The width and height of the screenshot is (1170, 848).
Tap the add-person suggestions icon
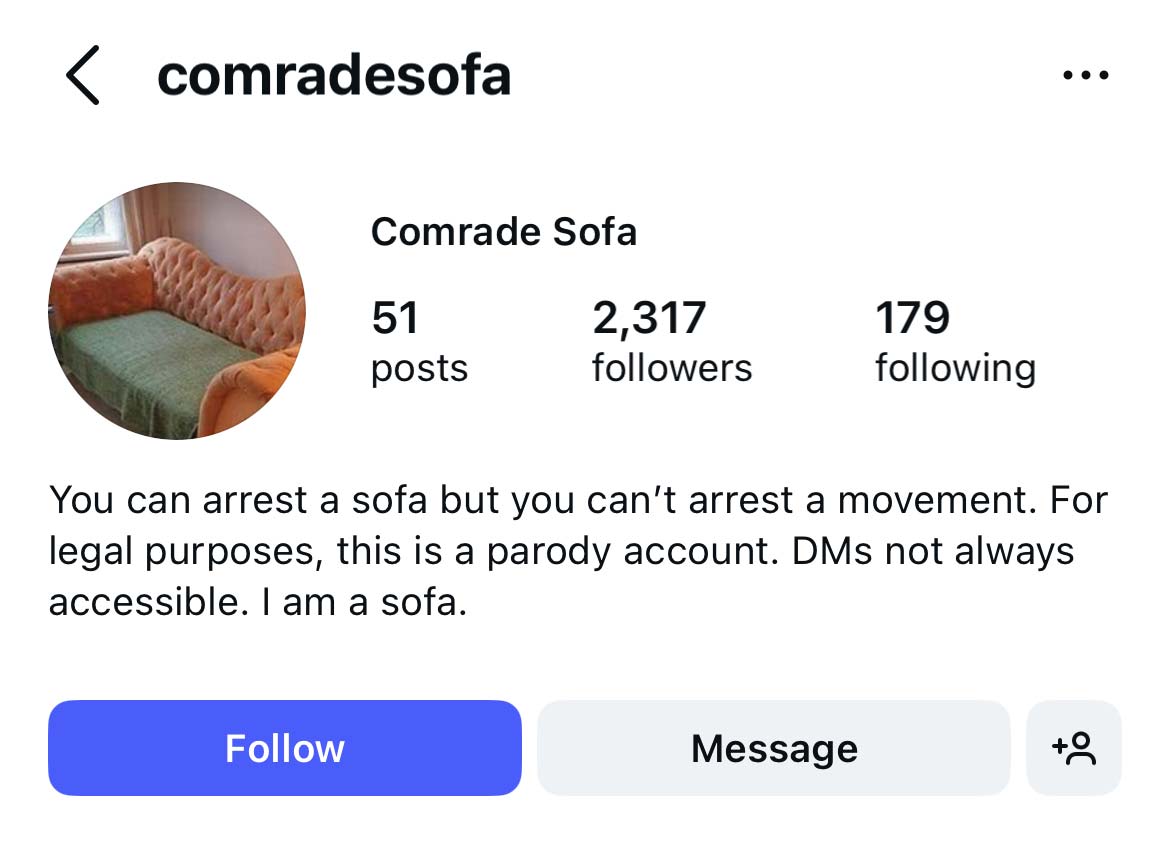pyautogui.click(x=1073, y=748)
